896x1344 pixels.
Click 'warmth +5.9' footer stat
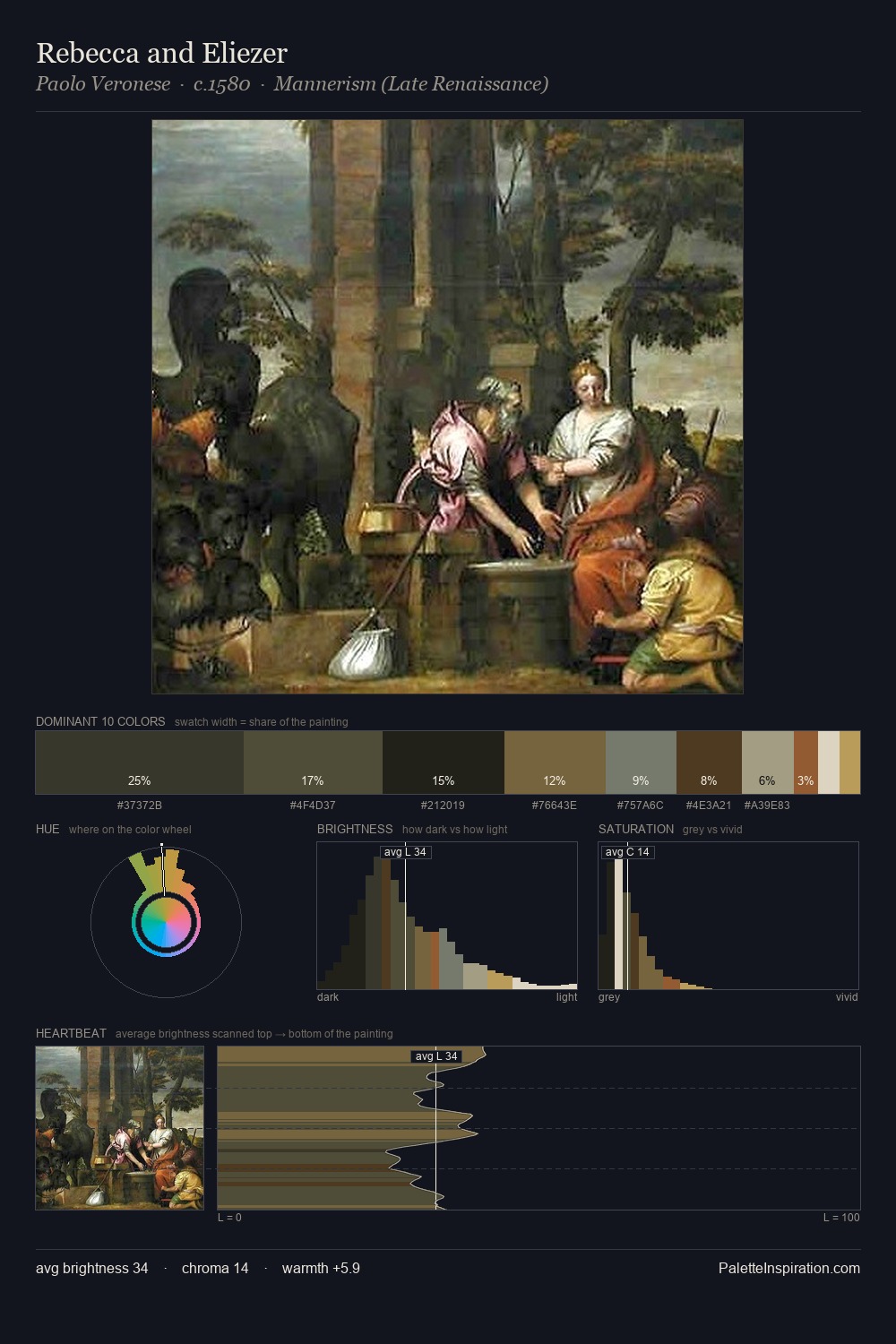pos(321,1268)
